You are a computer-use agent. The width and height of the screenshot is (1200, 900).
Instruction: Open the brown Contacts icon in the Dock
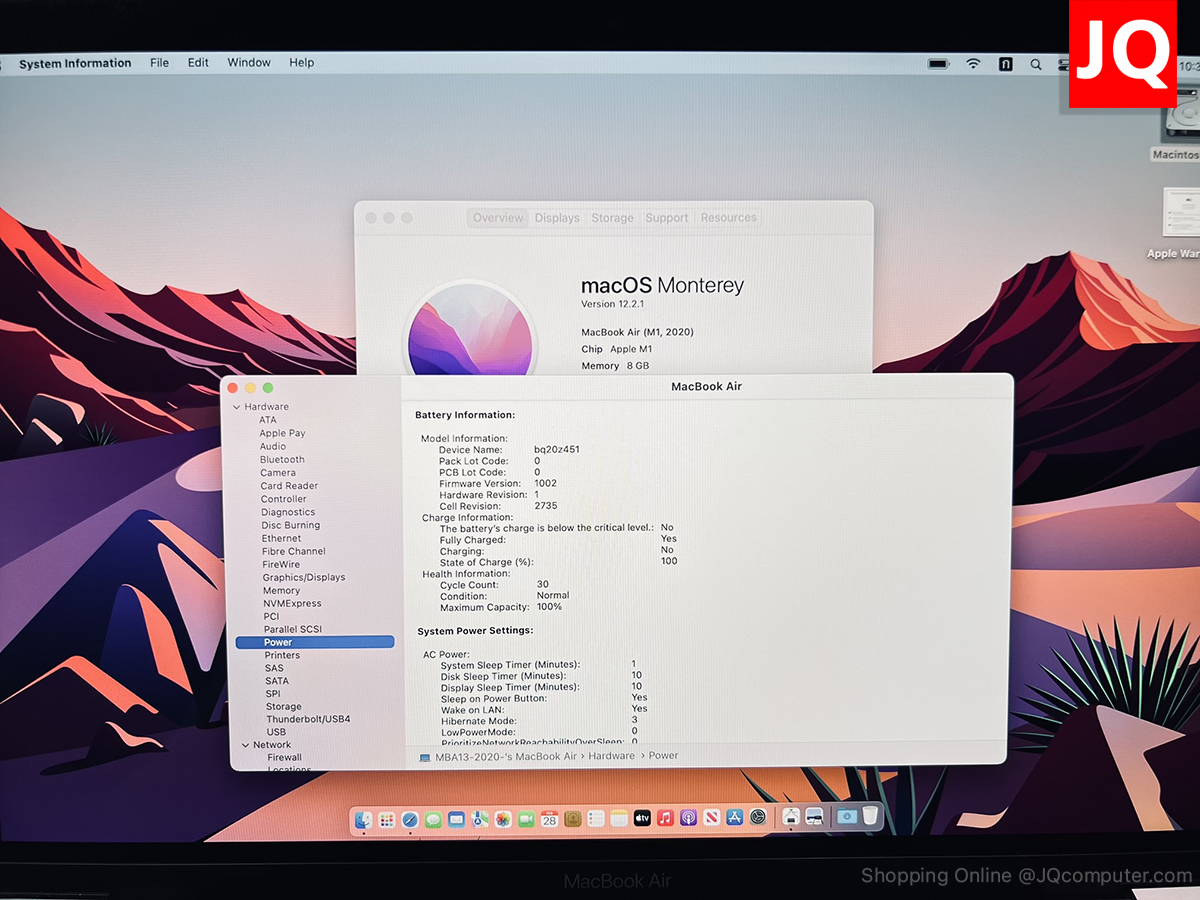click(x=573, y=819)
